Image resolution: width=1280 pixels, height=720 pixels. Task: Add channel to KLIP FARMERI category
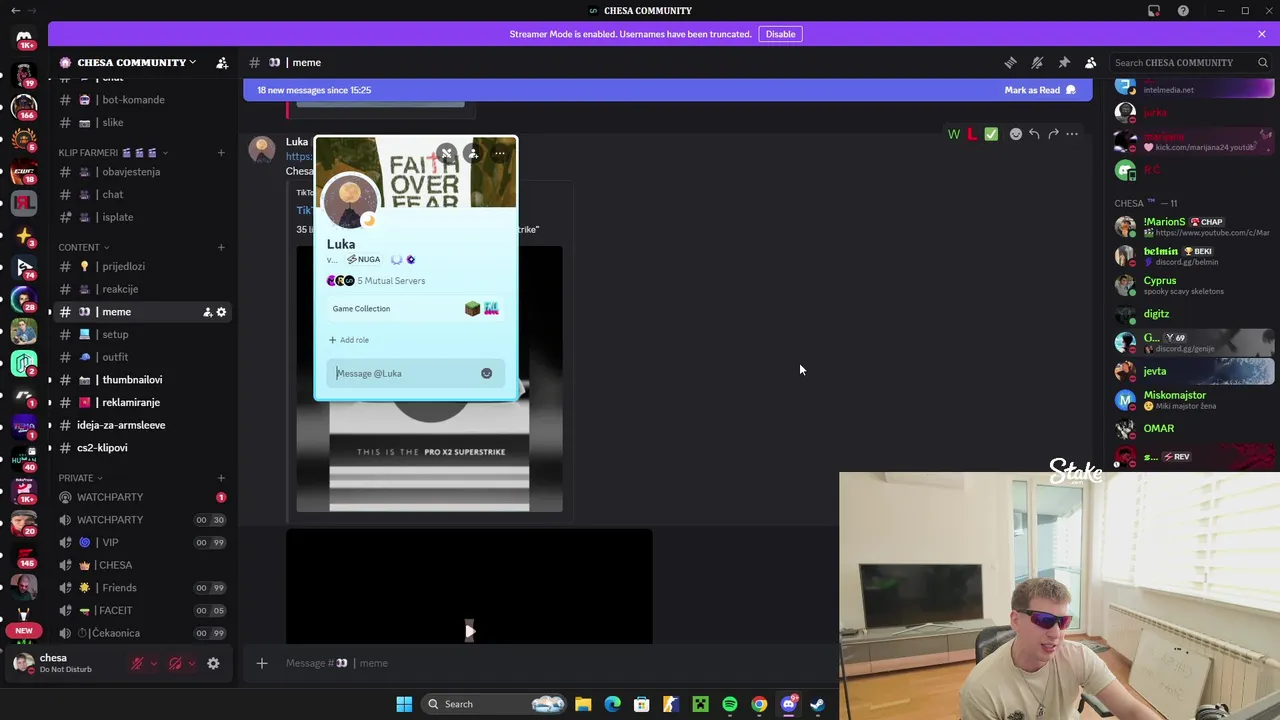221,153
